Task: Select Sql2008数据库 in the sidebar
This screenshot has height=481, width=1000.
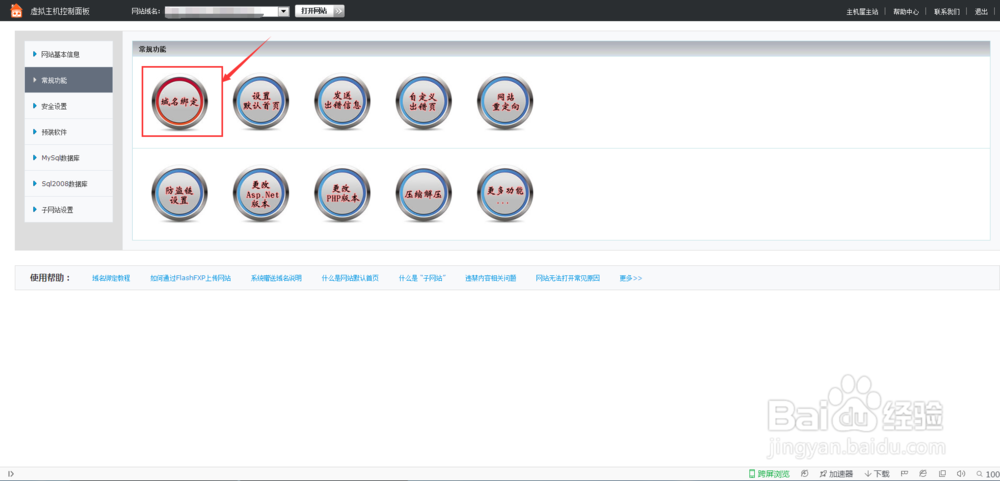Action: pyautogui.click(x=69, y=184)
